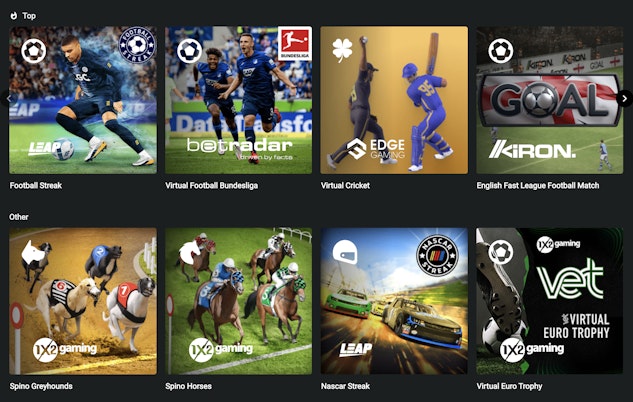633x402 pixels.
Task: Click the flame icon next to Top
Action: [14, 16]
